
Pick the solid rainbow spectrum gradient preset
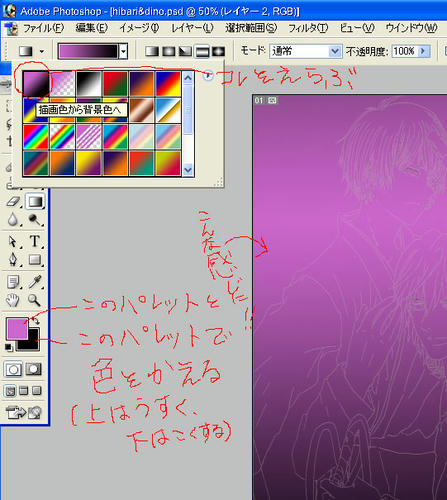36,137
